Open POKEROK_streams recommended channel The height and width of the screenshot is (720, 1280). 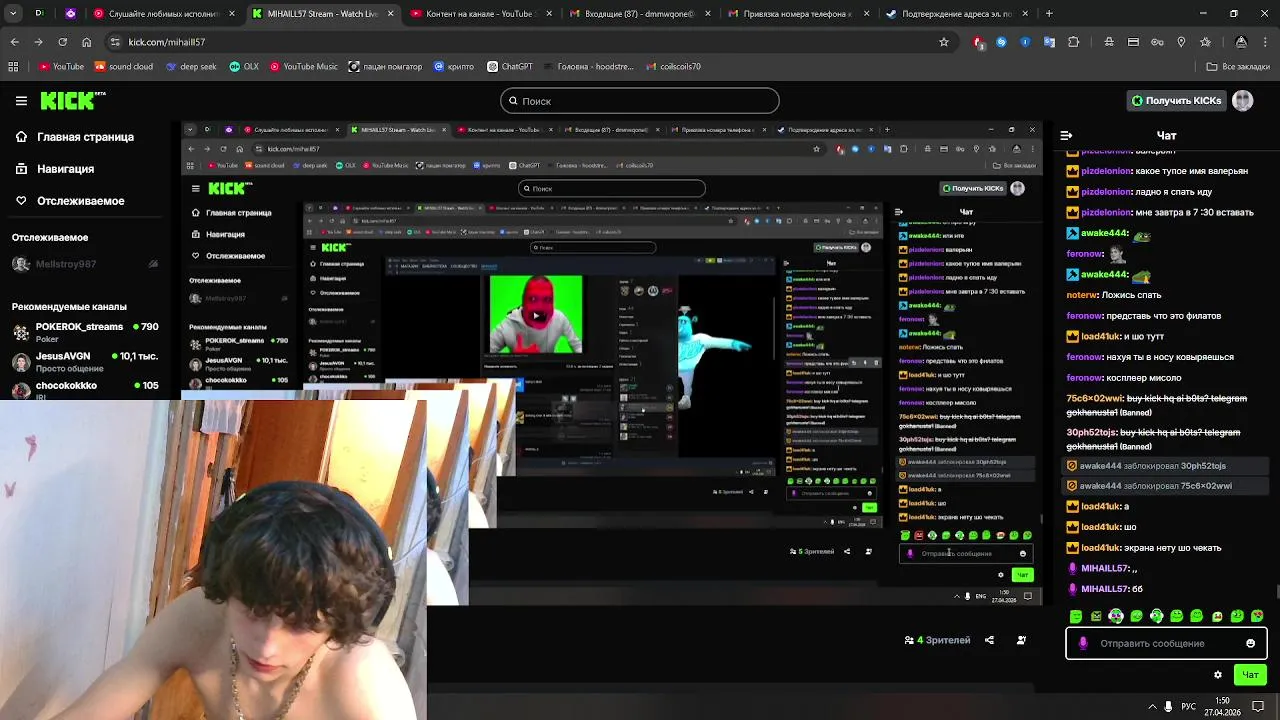pos(85,332)
